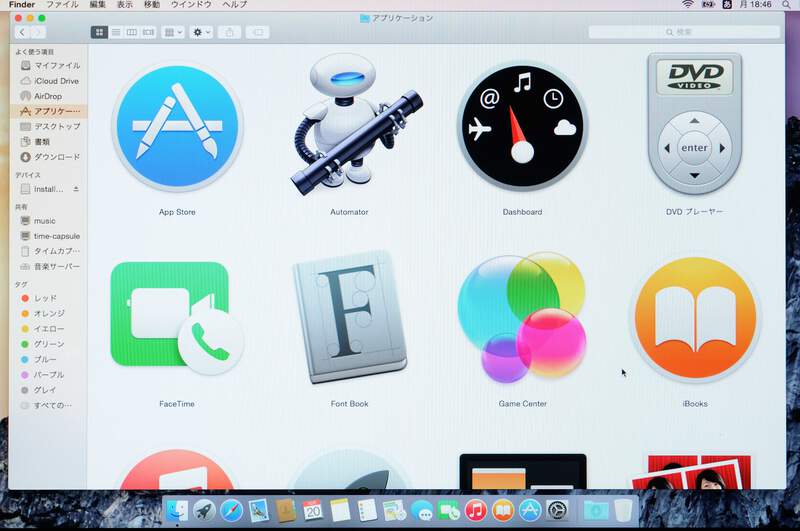Select マイファイル in the sidebar
800x531 pixels.
coord(50,65)
